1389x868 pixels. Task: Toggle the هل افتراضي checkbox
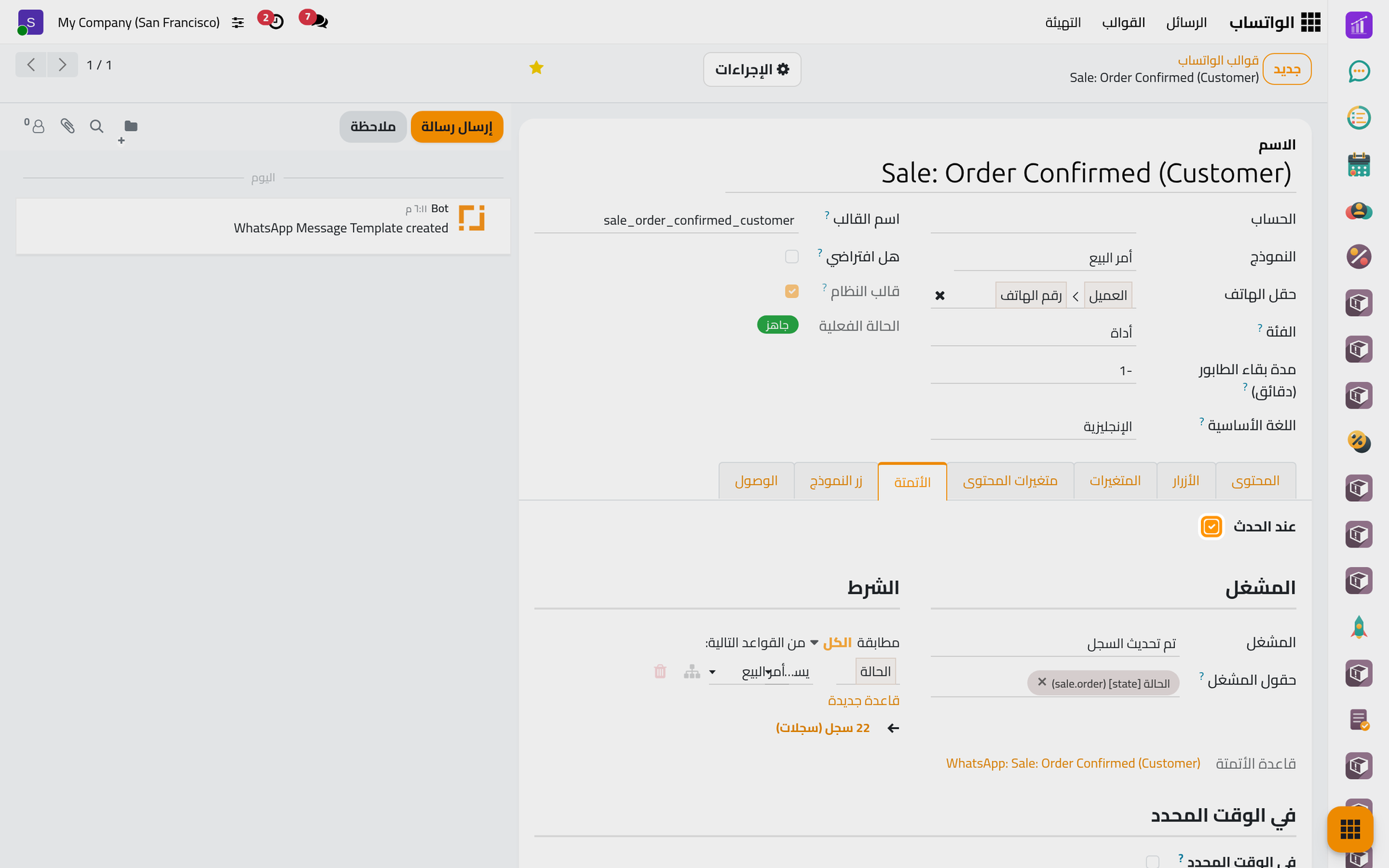click(x=791, y=257)
